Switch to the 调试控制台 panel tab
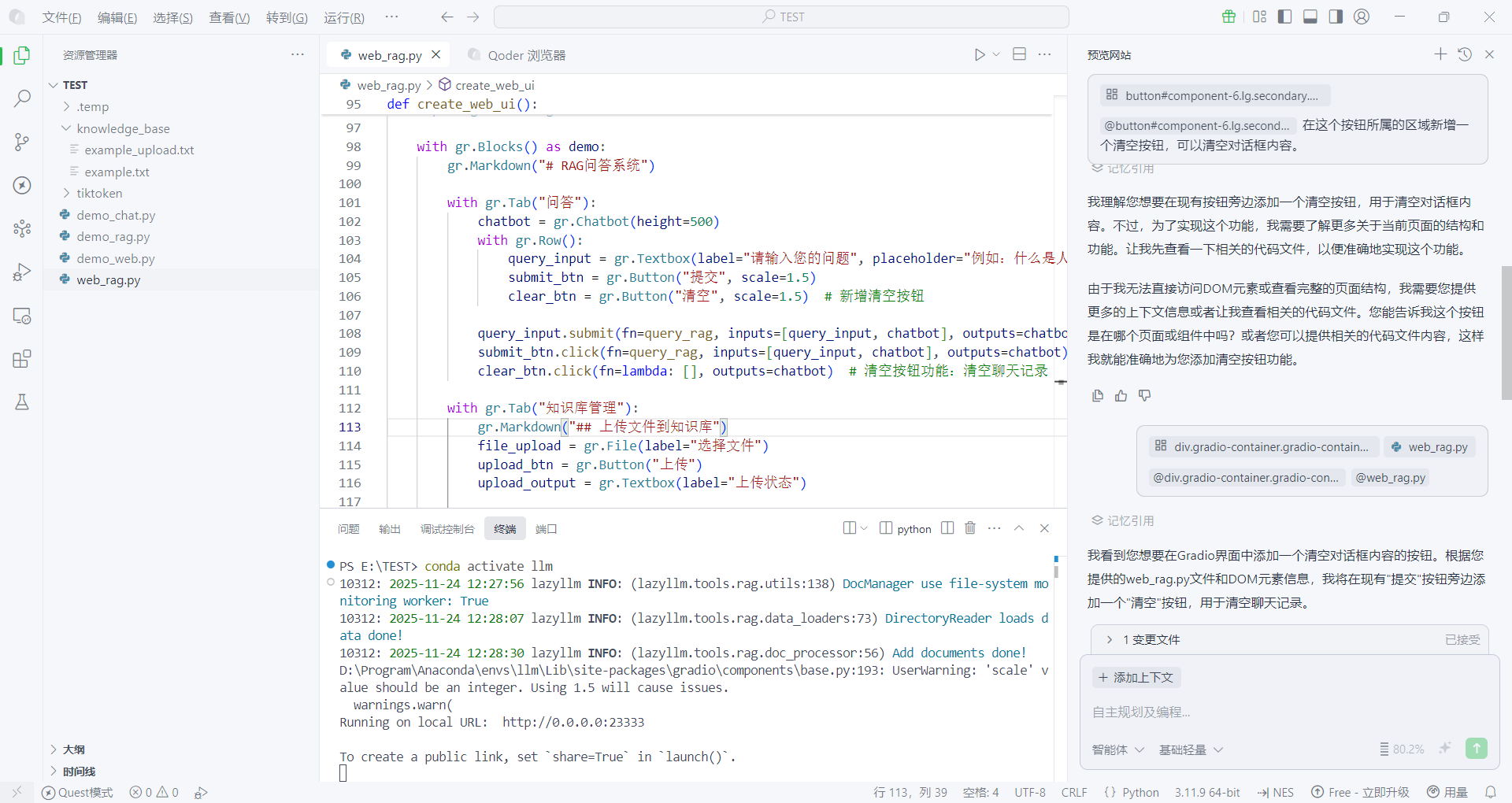 tap(447, 529)
